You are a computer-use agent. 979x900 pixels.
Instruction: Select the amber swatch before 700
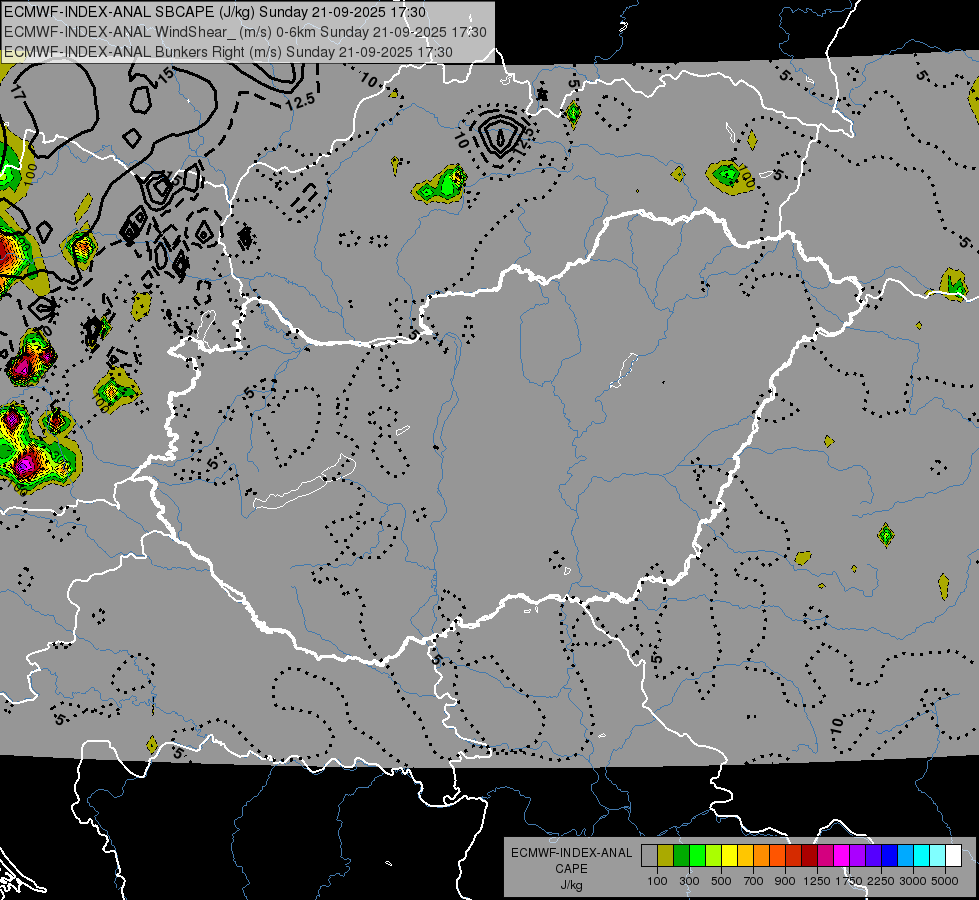tap(745, 856)
